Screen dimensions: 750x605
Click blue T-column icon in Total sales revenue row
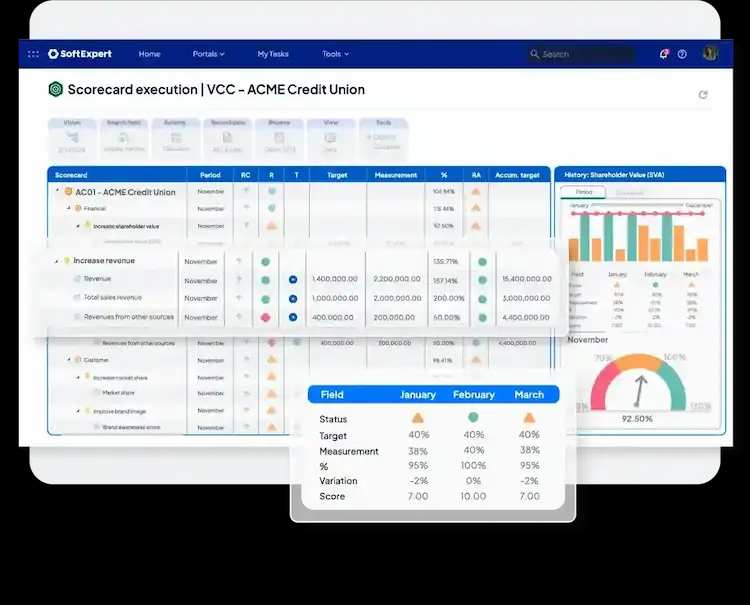tap(293, 298)
